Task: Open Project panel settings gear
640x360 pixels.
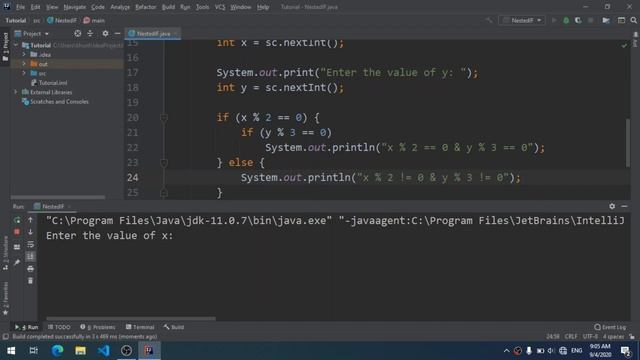Action: tap(105, 33)
